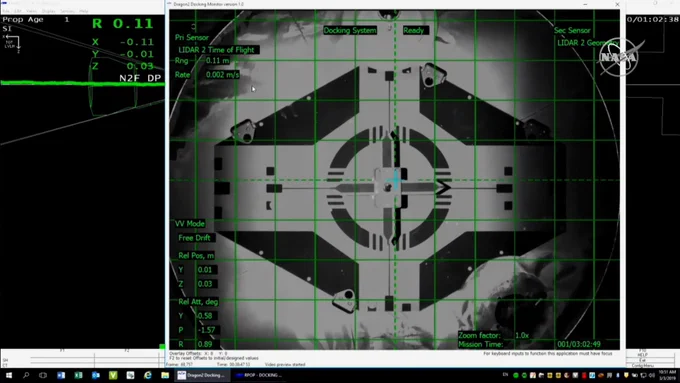Close the Dragon2 Docking Monitor window
Viewport: 680px width, 383px height.
617,4
